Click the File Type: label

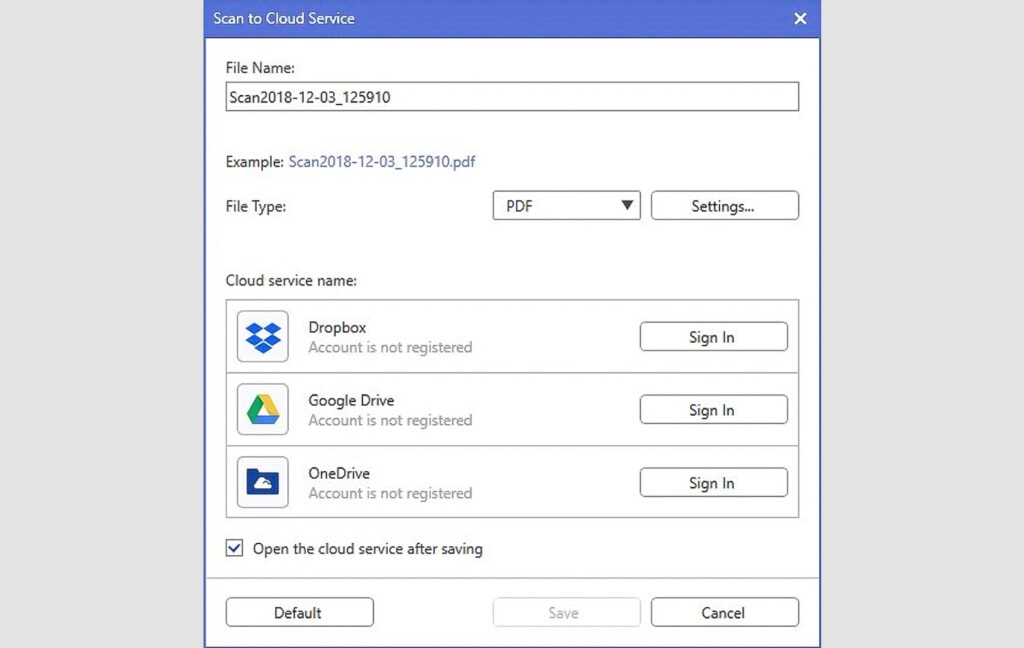tap(256, 206)
